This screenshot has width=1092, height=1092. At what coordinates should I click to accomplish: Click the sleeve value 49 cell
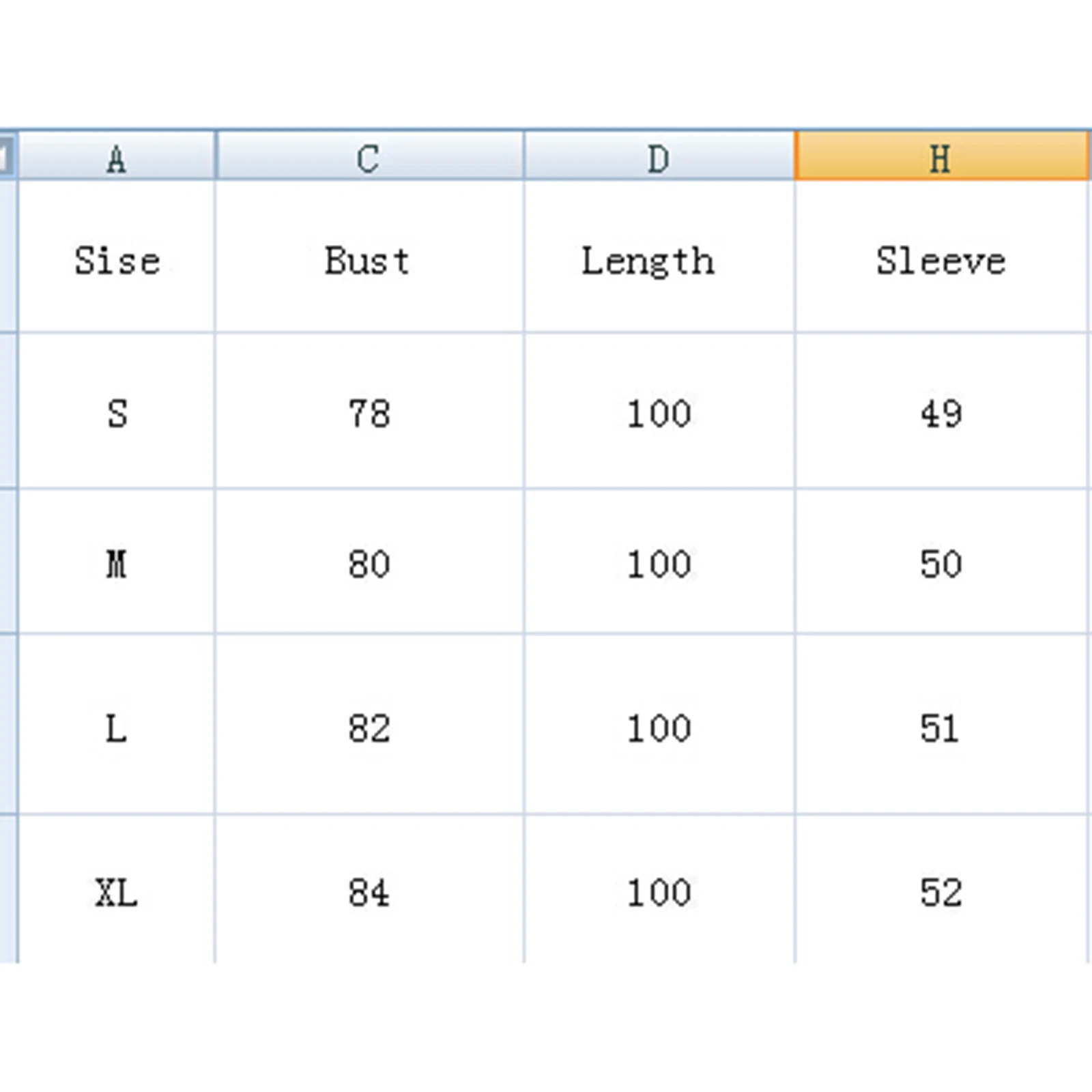pos(941,413)
